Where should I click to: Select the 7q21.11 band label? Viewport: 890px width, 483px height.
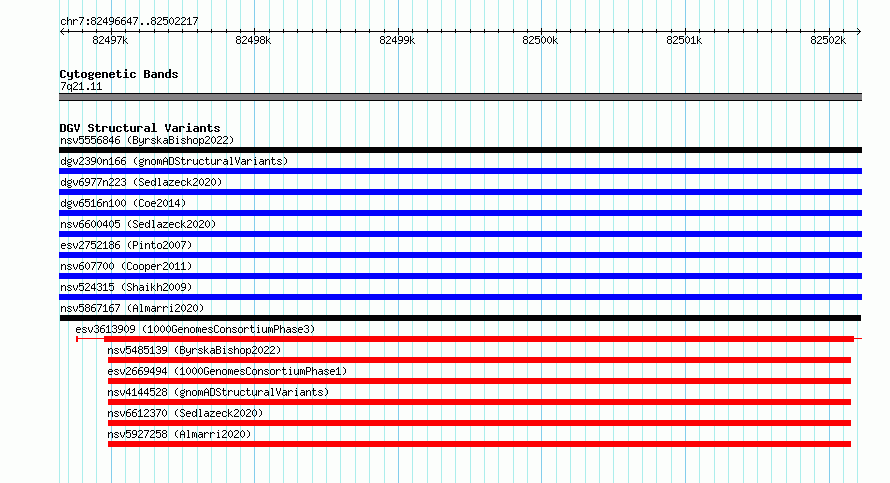point(81,87)
